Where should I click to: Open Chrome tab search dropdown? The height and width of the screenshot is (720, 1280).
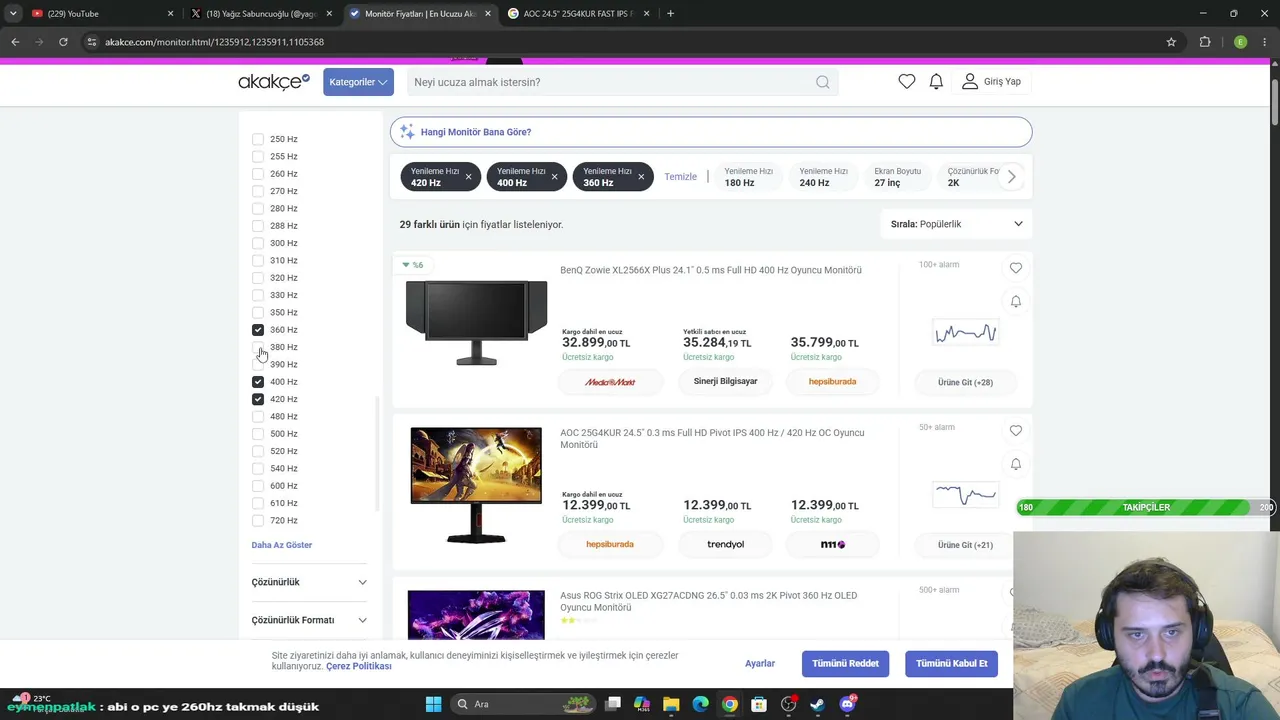point(13,14)
